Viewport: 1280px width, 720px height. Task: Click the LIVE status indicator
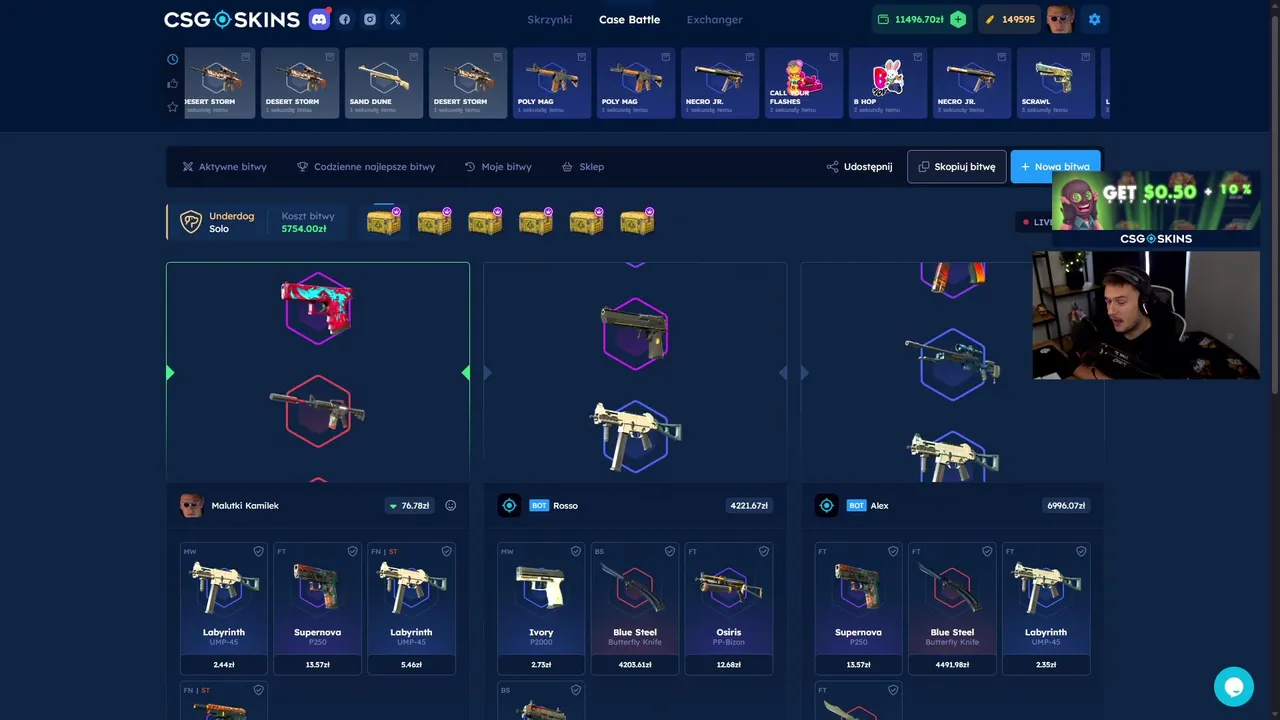1037,222
